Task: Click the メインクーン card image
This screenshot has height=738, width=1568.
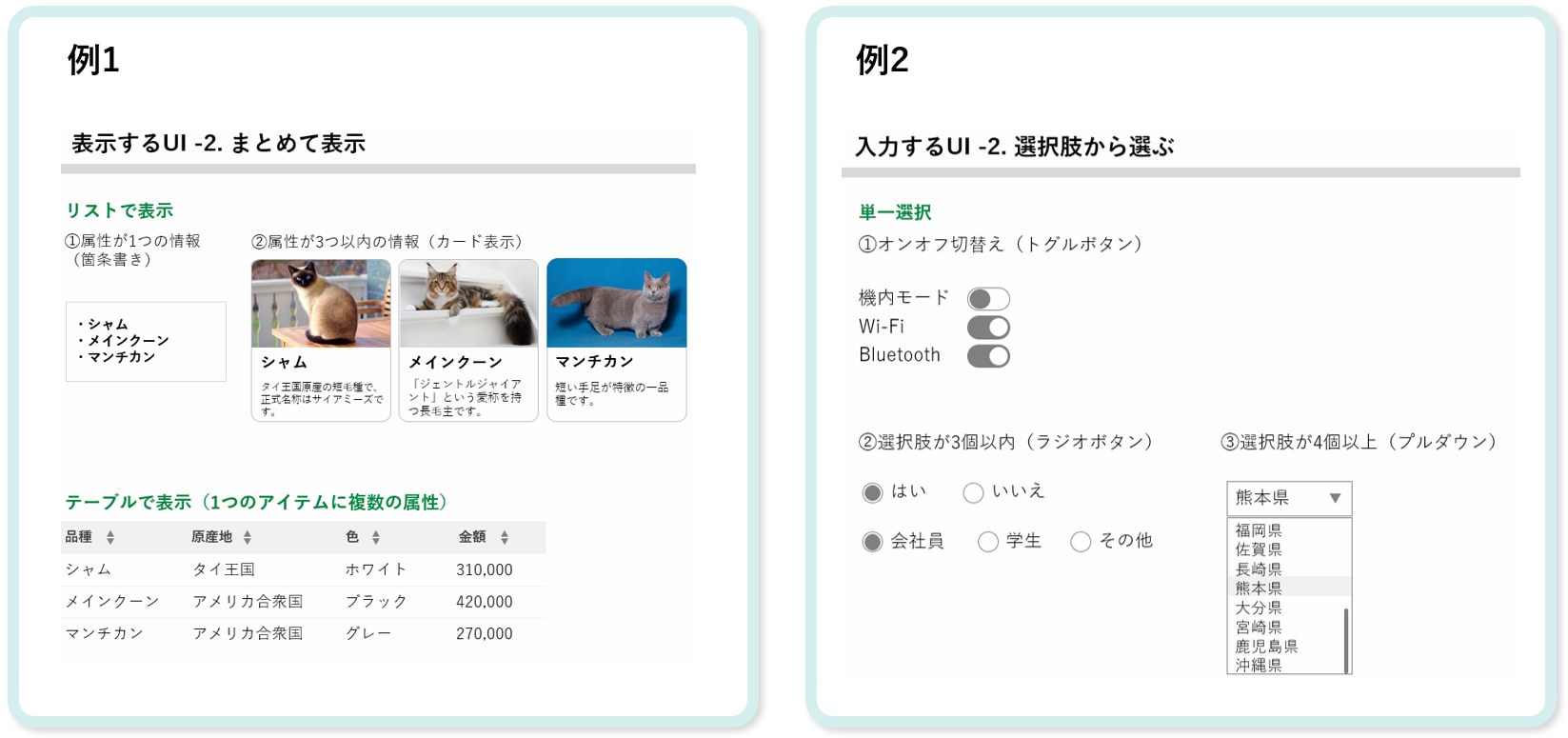Action: pos(468,304)
